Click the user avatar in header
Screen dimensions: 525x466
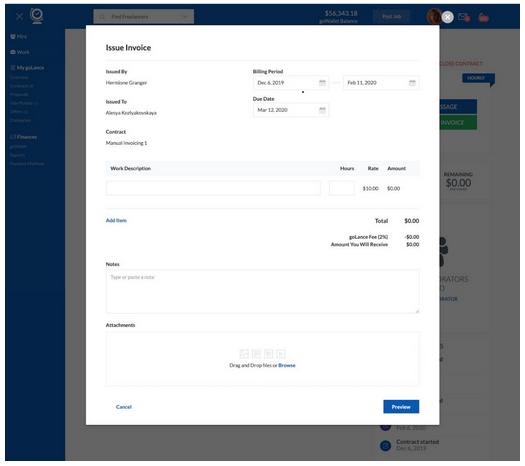coord(434,16)
